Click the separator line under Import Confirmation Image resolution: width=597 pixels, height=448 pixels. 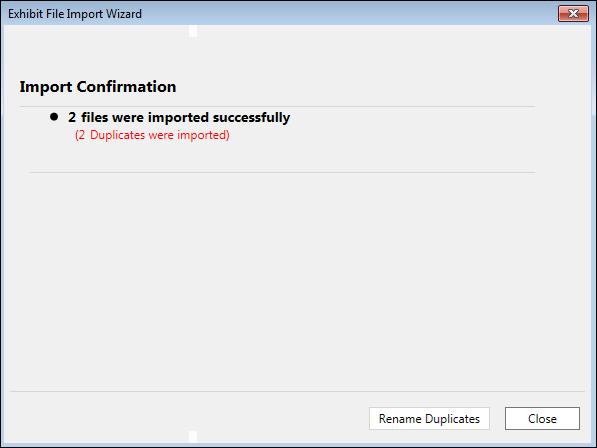(x=277, y=106)
